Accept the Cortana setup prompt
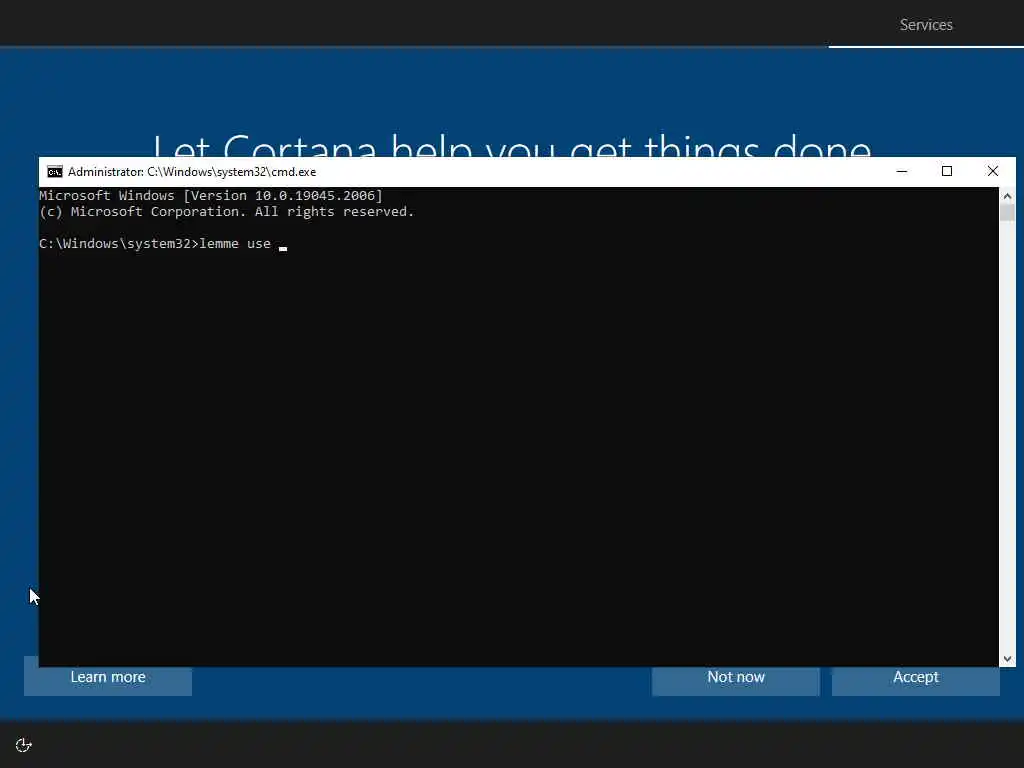Screen dimensions: 1024x768 pyautogui.click(x=916, y=677)
